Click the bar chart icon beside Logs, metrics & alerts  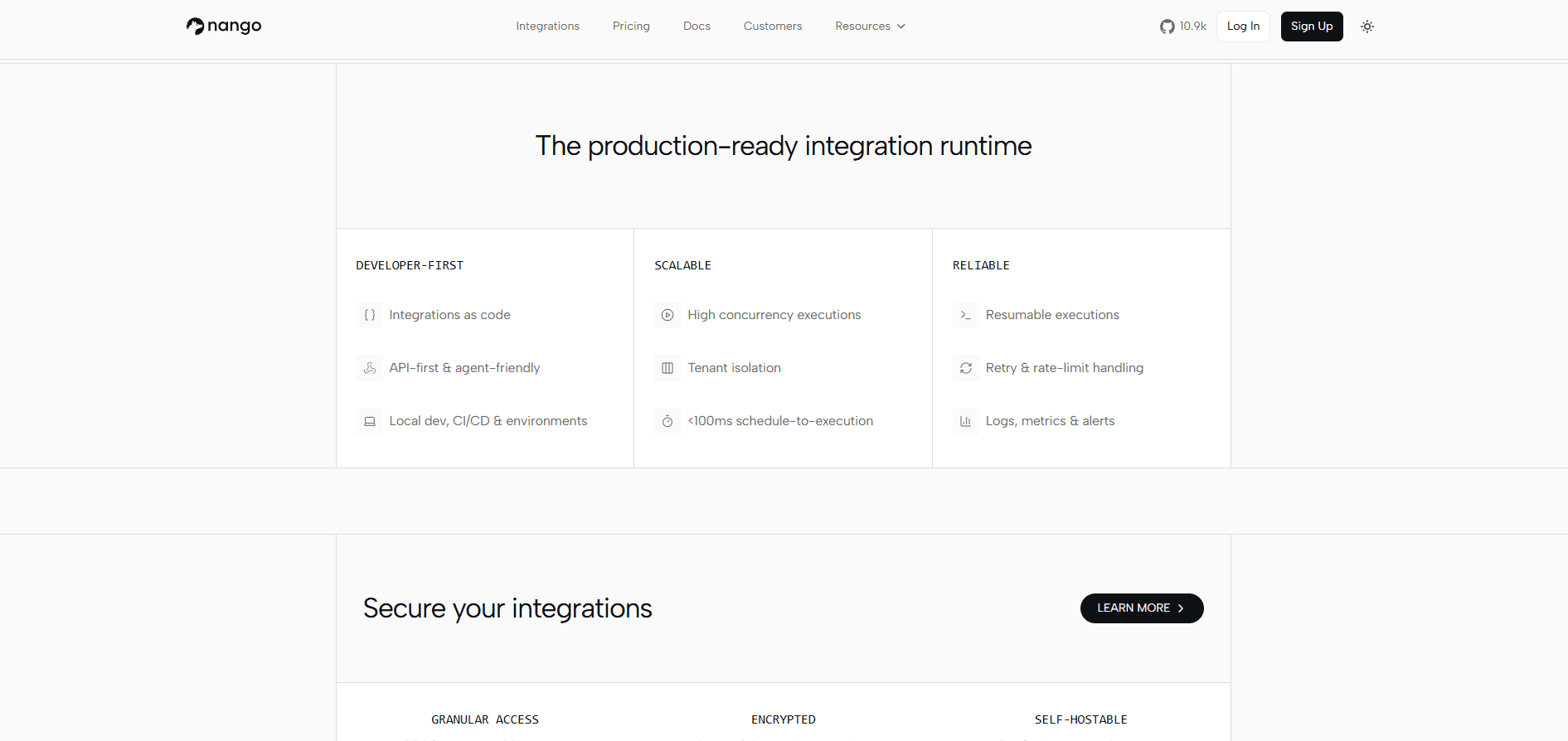pos(966,421)
